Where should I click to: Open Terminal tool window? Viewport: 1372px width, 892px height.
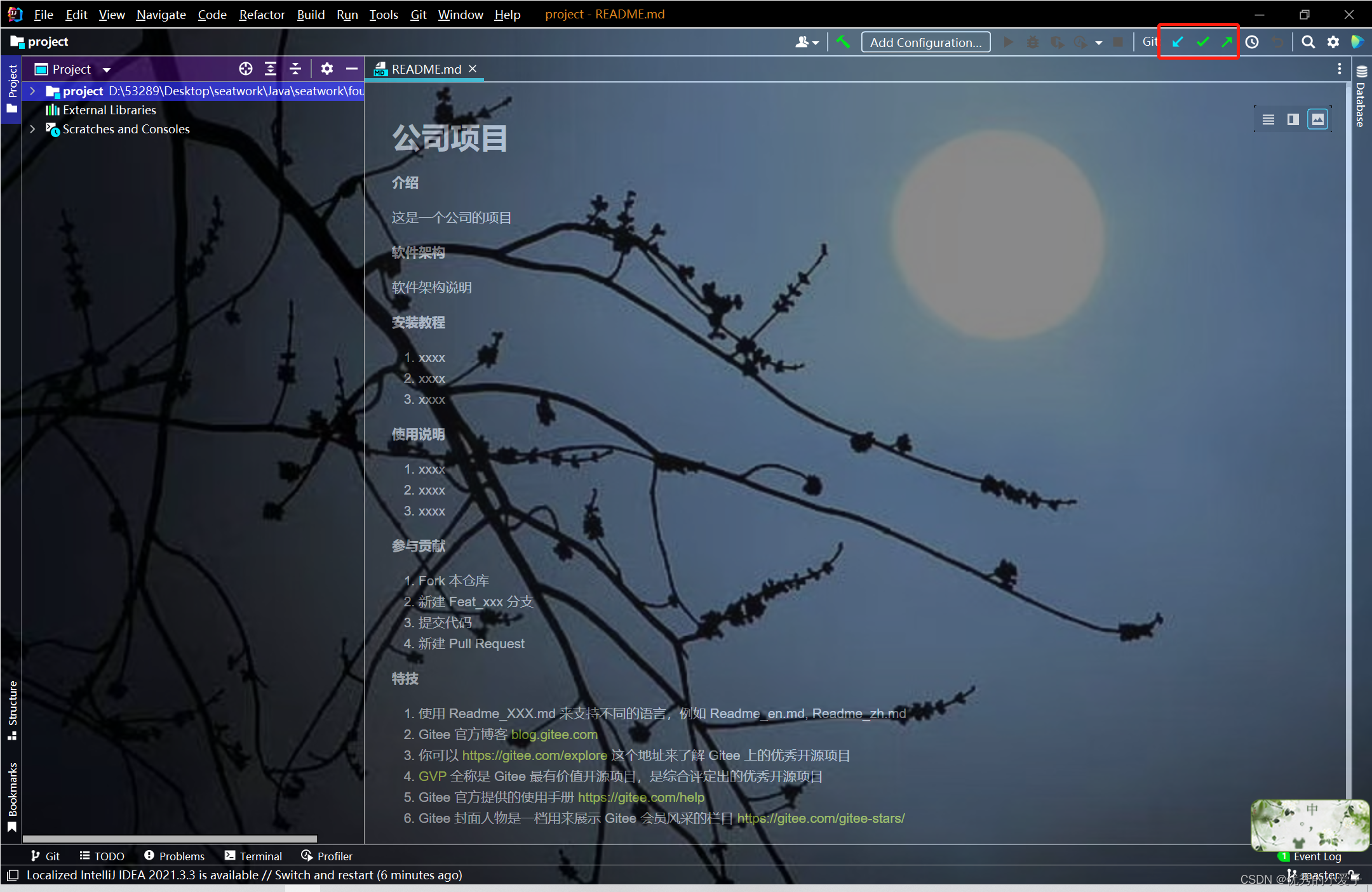coord(253,856)
